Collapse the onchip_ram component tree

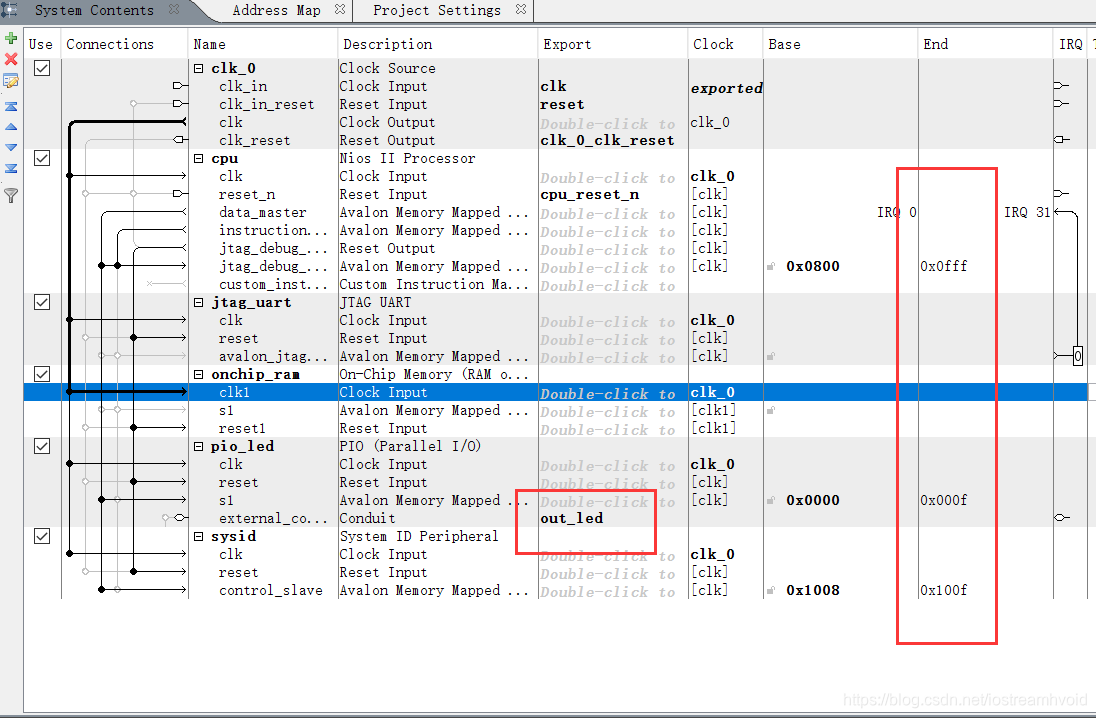click(199, 375)
